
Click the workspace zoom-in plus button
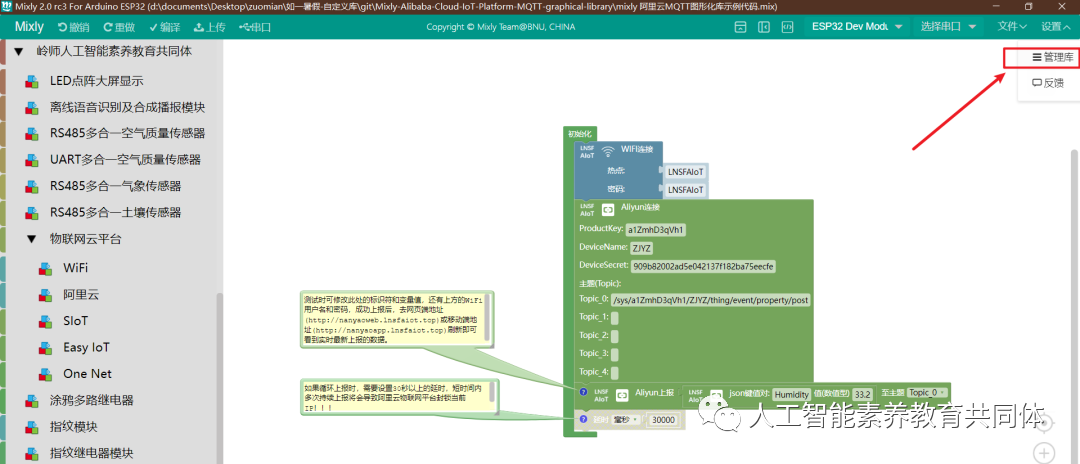(1045, 453)
